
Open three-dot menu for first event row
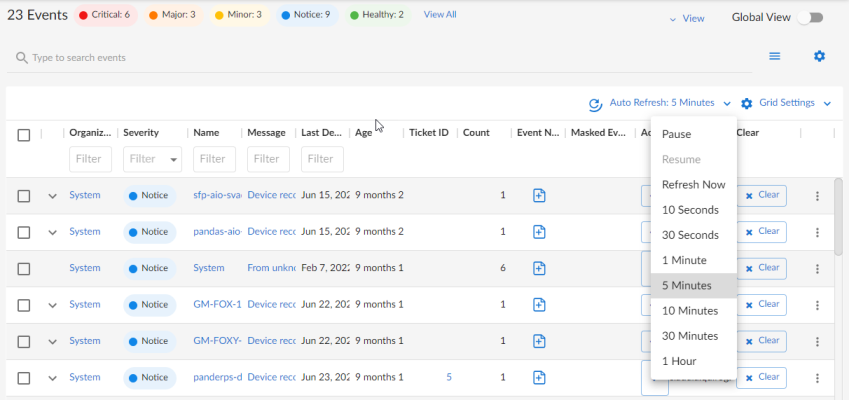coord(817,196)
